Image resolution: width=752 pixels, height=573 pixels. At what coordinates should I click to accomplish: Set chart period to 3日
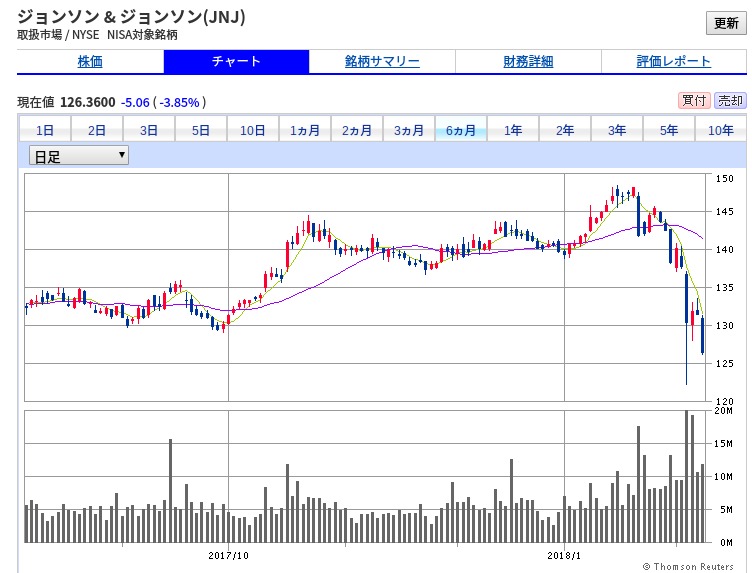point(149,130)
